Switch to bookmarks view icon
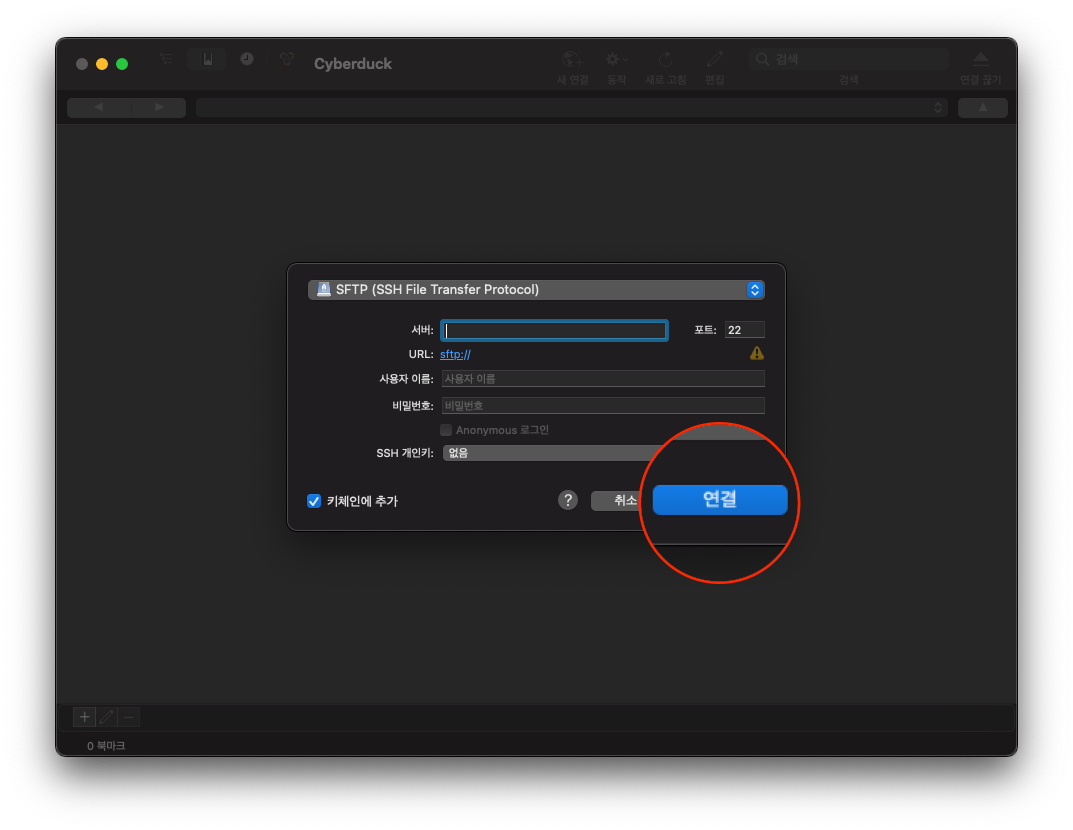 (x=207, y=60)
